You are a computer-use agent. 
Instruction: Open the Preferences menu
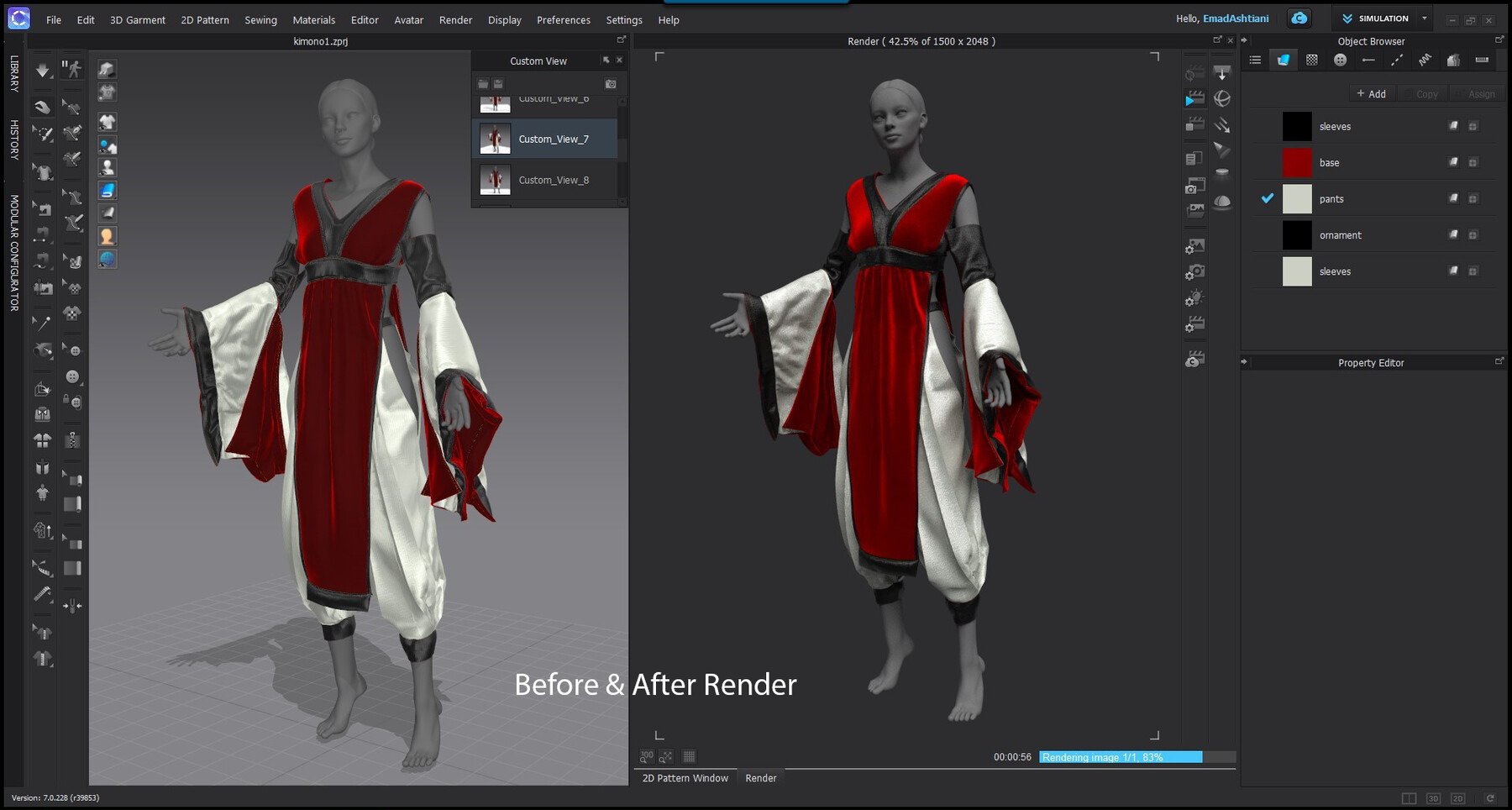[563, 19]
